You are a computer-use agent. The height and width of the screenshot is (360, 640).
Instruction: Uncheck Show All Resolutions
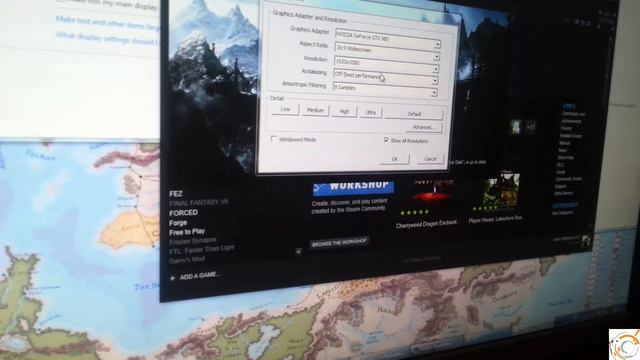pos(386,140)
